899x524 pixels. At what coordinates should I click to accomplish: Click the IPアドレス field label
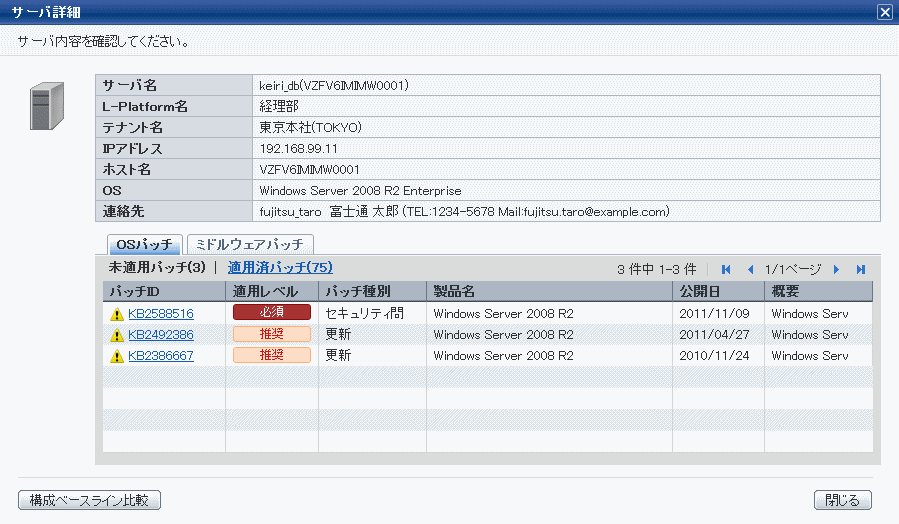pyautogui.click(x=132, y=148)
